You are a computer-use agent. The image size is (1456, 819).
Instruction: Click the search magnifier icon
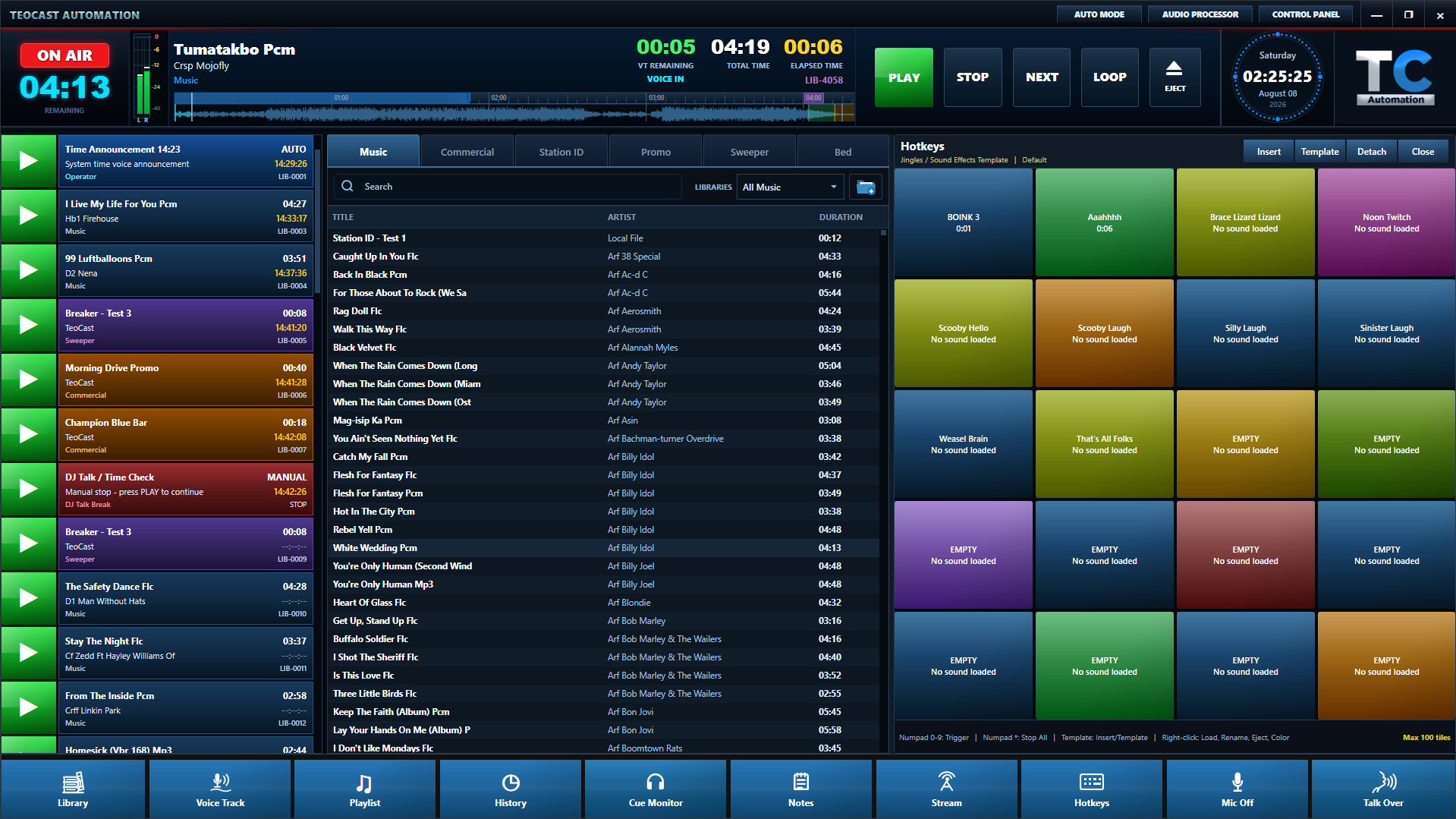(347, 186)
